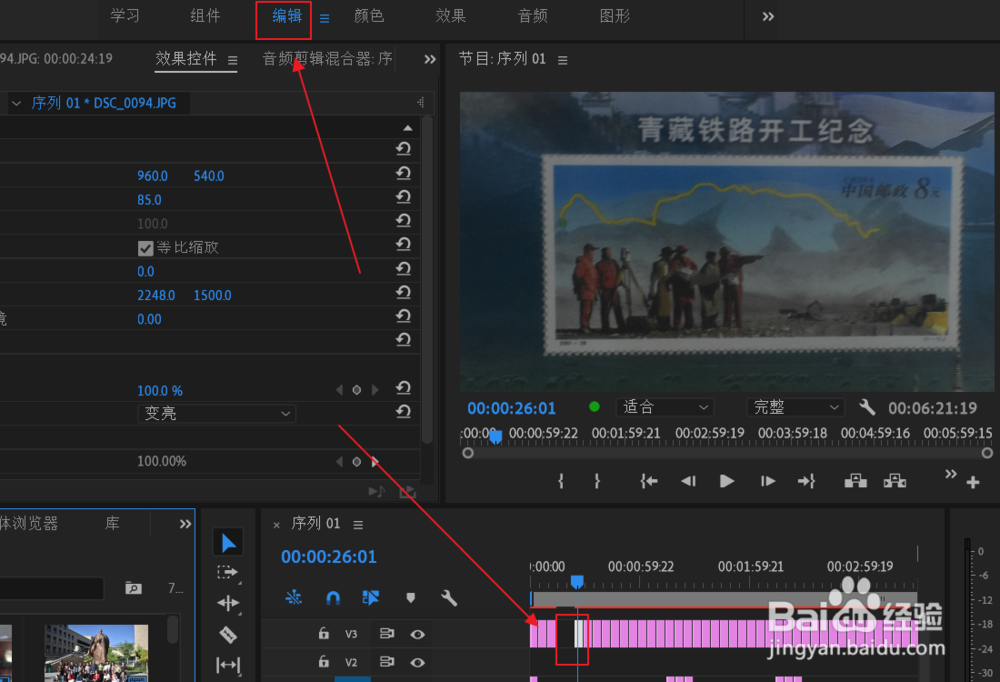
Task: Reset the 85.0 scale parameter
Action: pyautogui.click(x=403, y=197)
